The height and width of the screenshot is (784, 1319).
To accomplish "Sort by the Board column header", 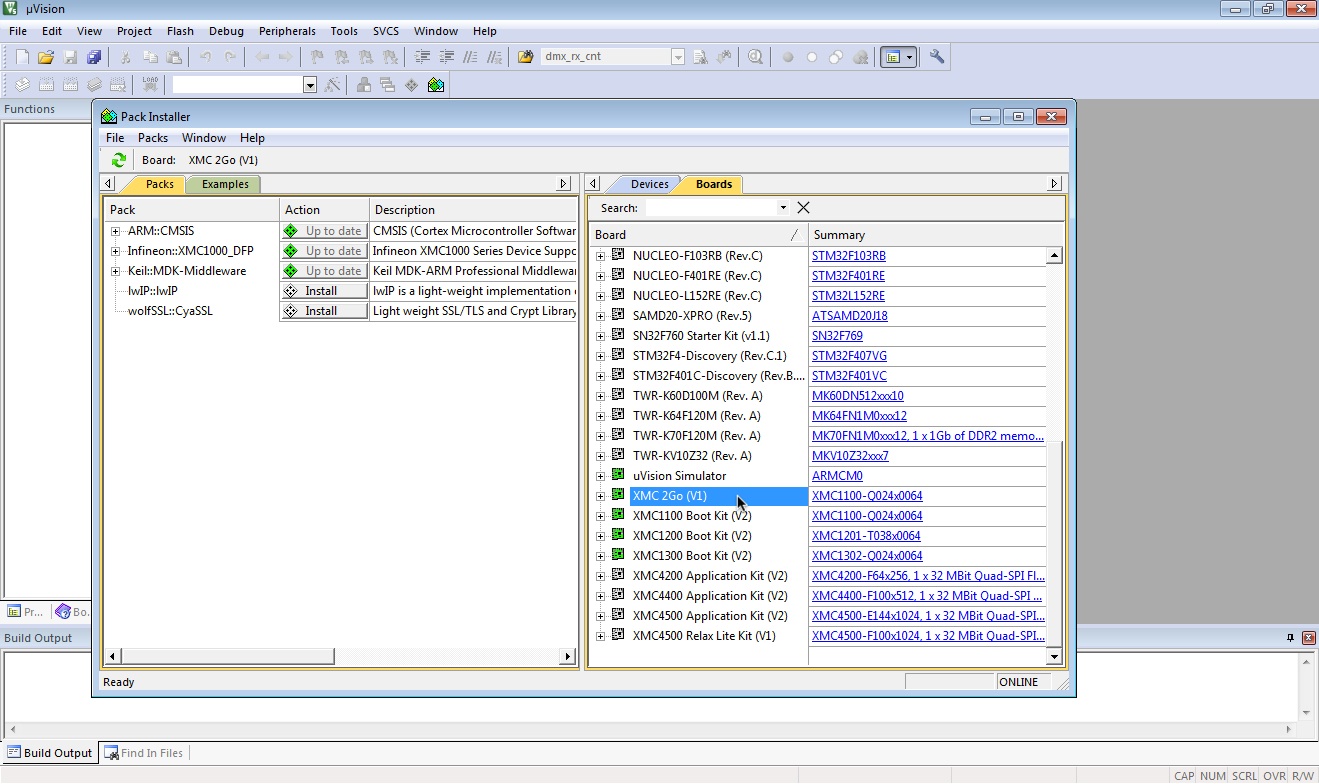I will (x=697, y=235).
